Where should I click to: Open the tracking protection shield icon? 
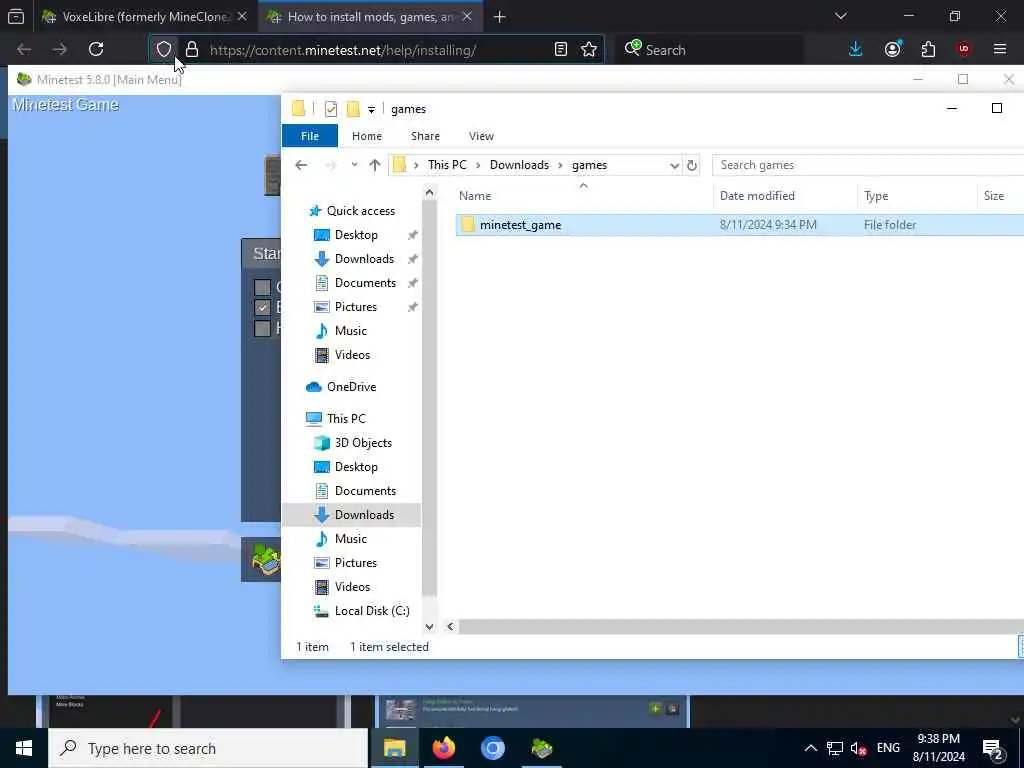coord(163,49)
